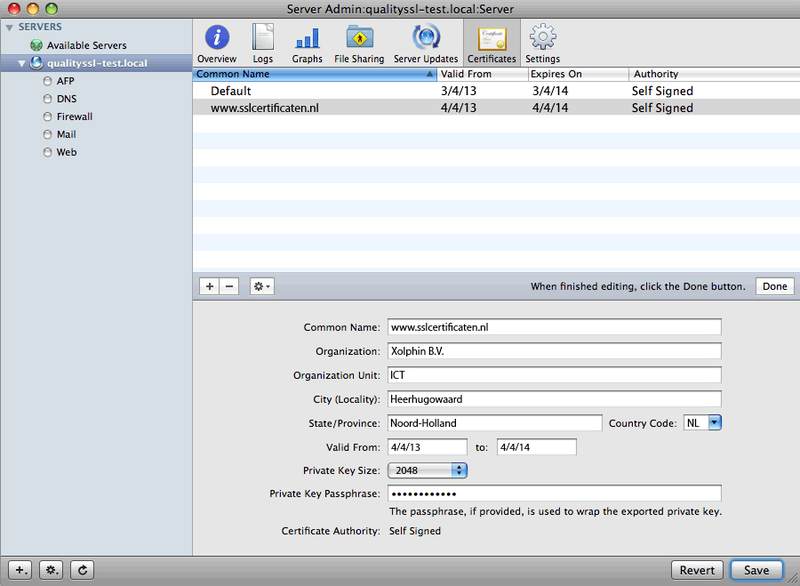Select AFP in the sidebar

[65, 81]
